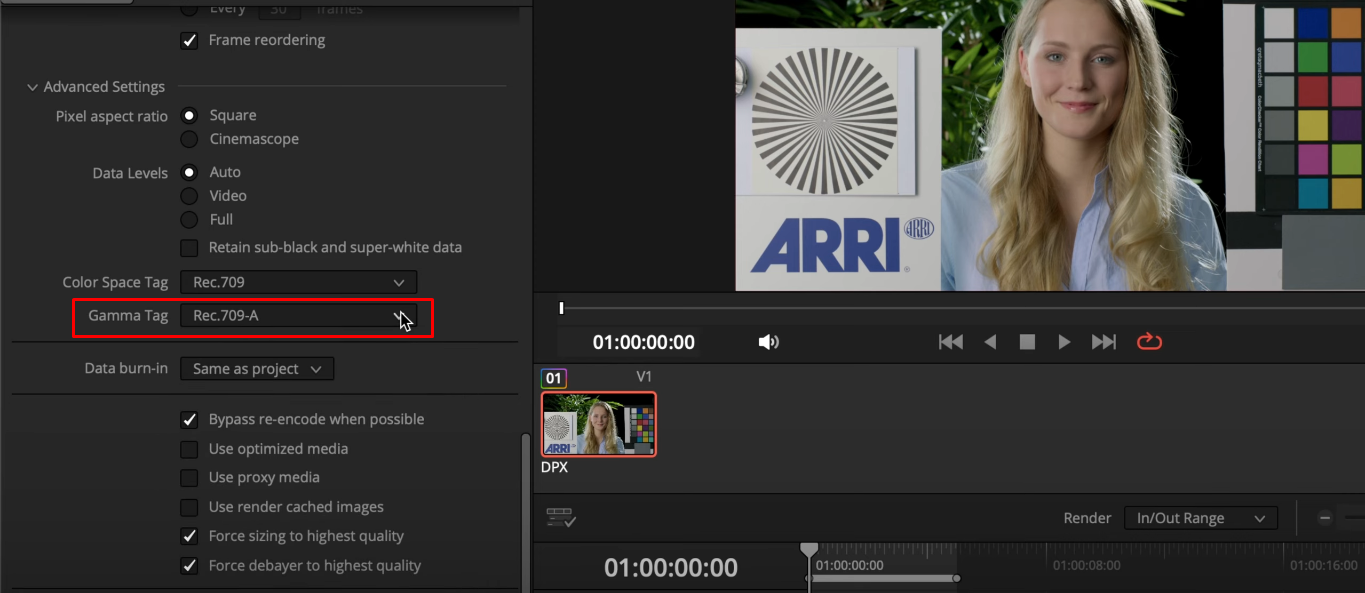Jump to first frame in viewer
This screenshot has width=1365, height=593.
950,342
